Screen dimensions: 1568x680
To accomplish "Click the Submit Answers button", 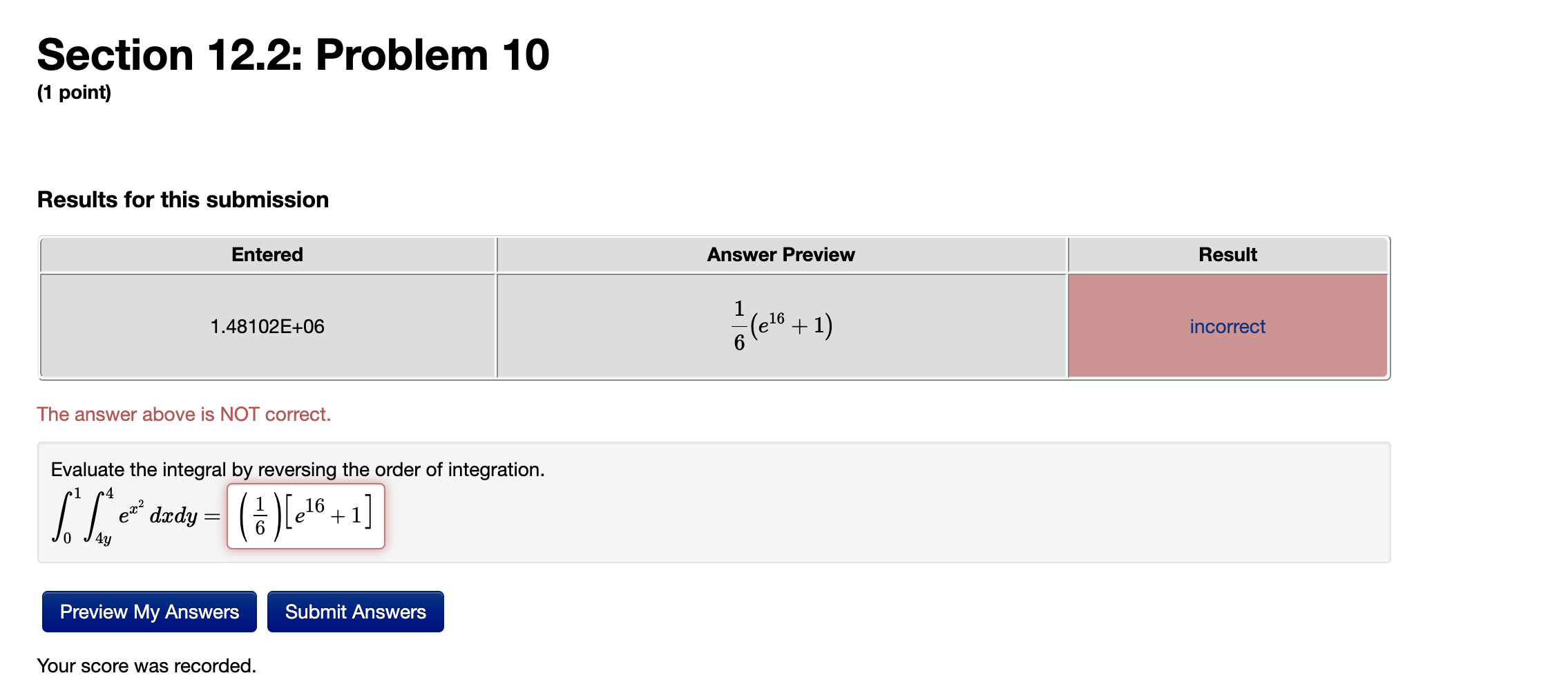I will tap(354, 611).
